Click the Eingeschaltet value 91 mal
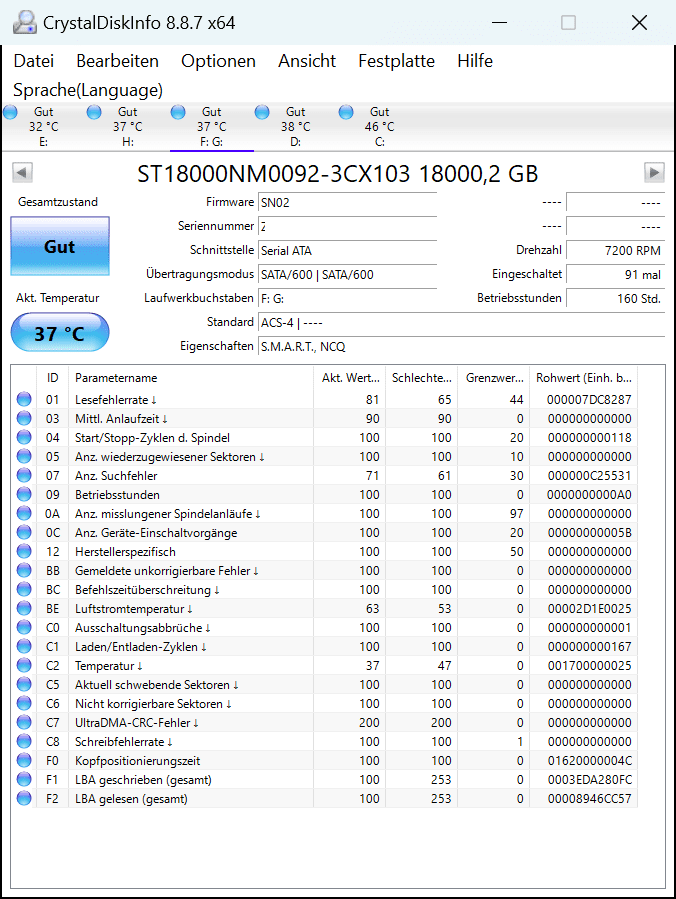Image resolution: width=676 pixels, height=899 pixels. (615, 275)
